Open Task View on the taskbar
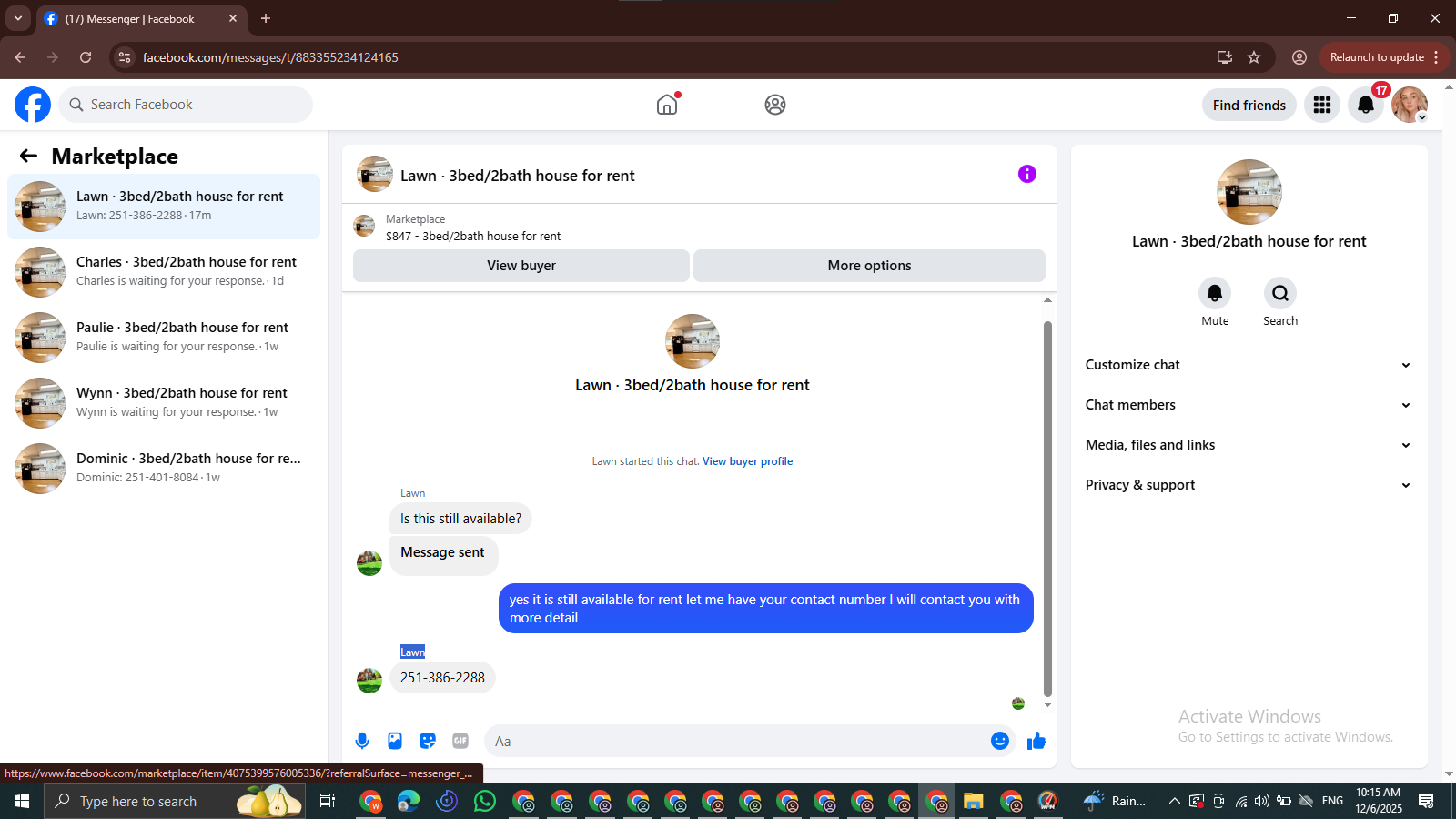The width and height of the screenshot is (1456, 819). tap(328, 801)
